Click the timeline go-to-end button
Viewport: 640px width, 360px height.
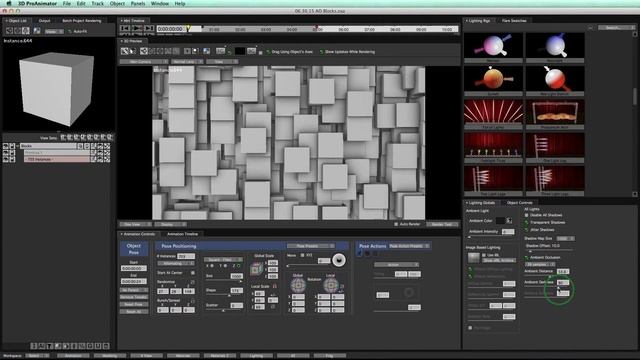[149, 29]
